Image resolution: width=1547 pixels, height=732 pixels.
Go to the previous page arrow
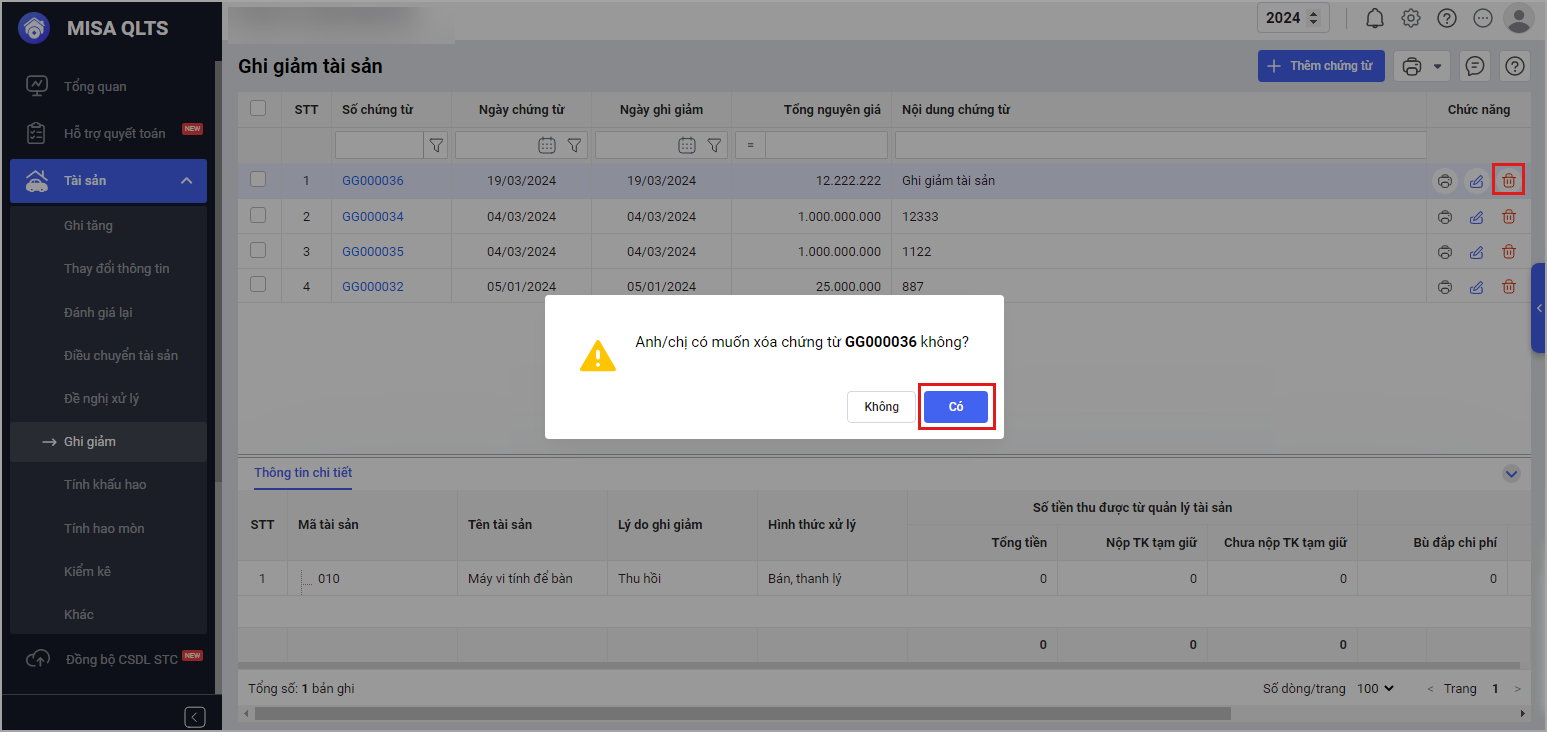[1431, 689]
